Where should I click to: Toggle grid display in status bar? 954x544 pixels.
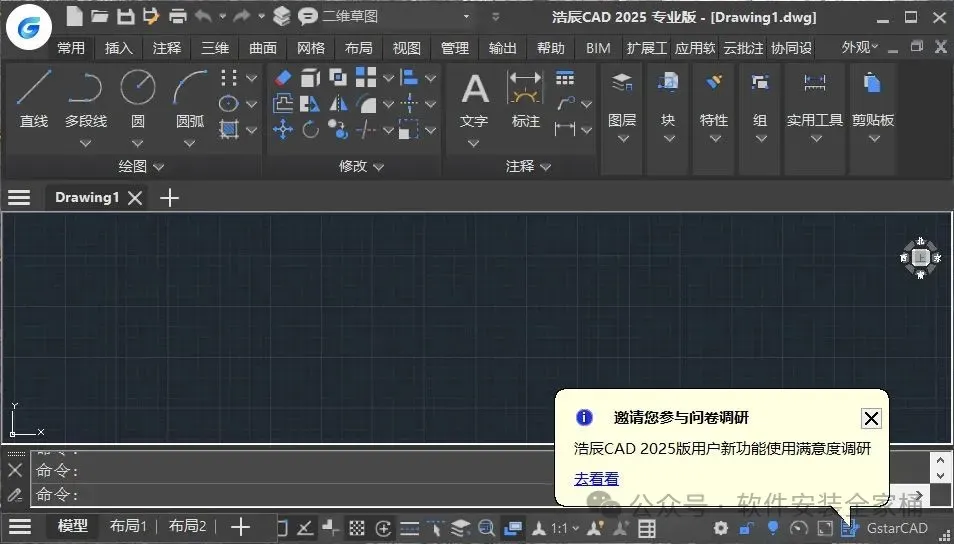pyautogui.click(x=357, y=528)
